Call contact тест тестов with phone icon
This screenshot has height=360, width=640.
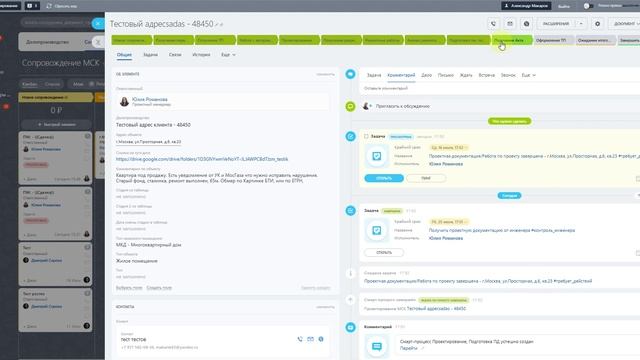[300, 339]
